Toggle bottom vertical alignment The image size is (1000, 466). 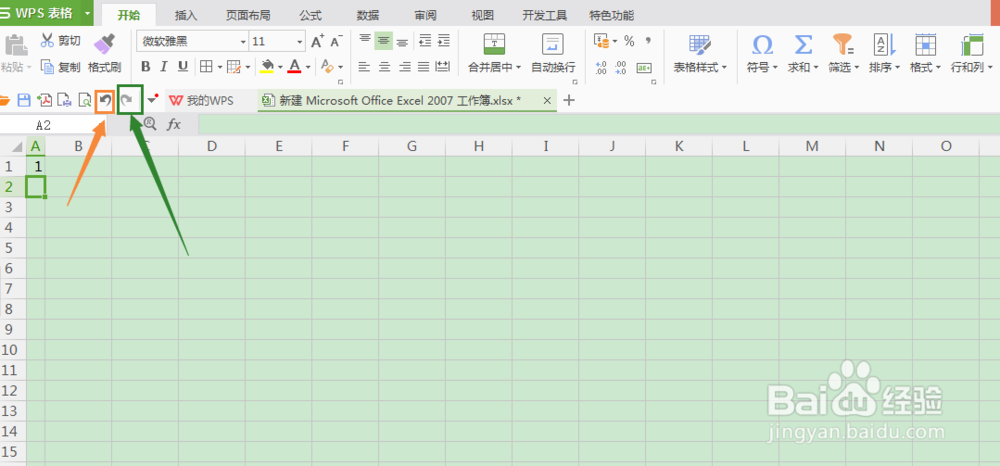pyautogui.click(x=402, y=41)
